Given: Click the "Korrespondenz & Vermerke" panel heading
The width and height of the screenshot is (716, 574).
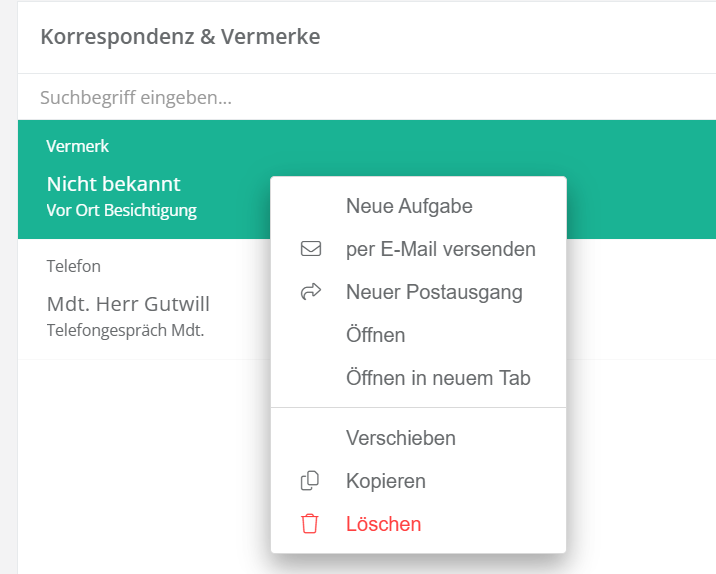Looking at the screenshot, I should point(180,37).
